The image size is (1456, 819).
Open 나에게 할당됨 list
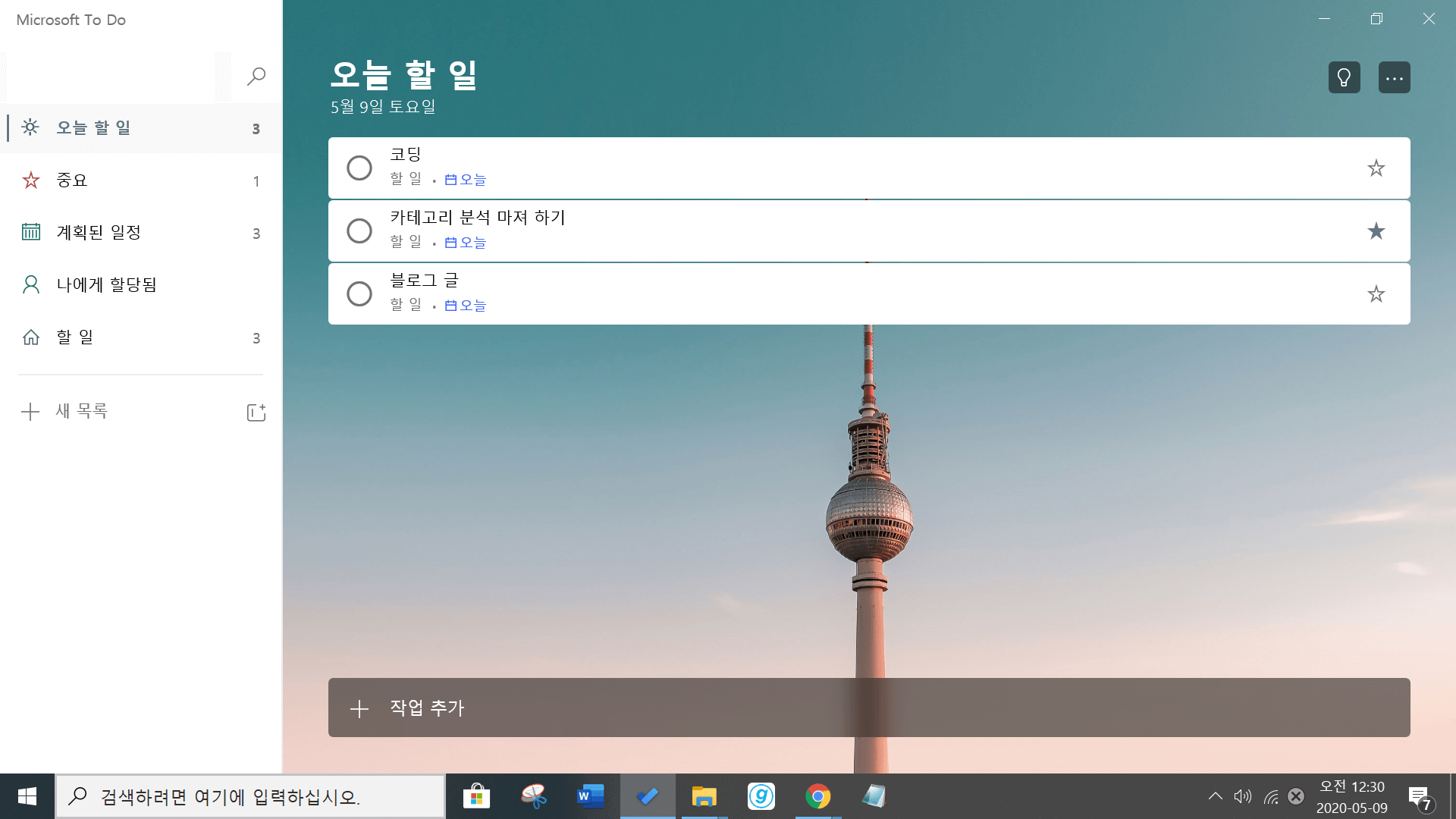click(x=106, y=285)
